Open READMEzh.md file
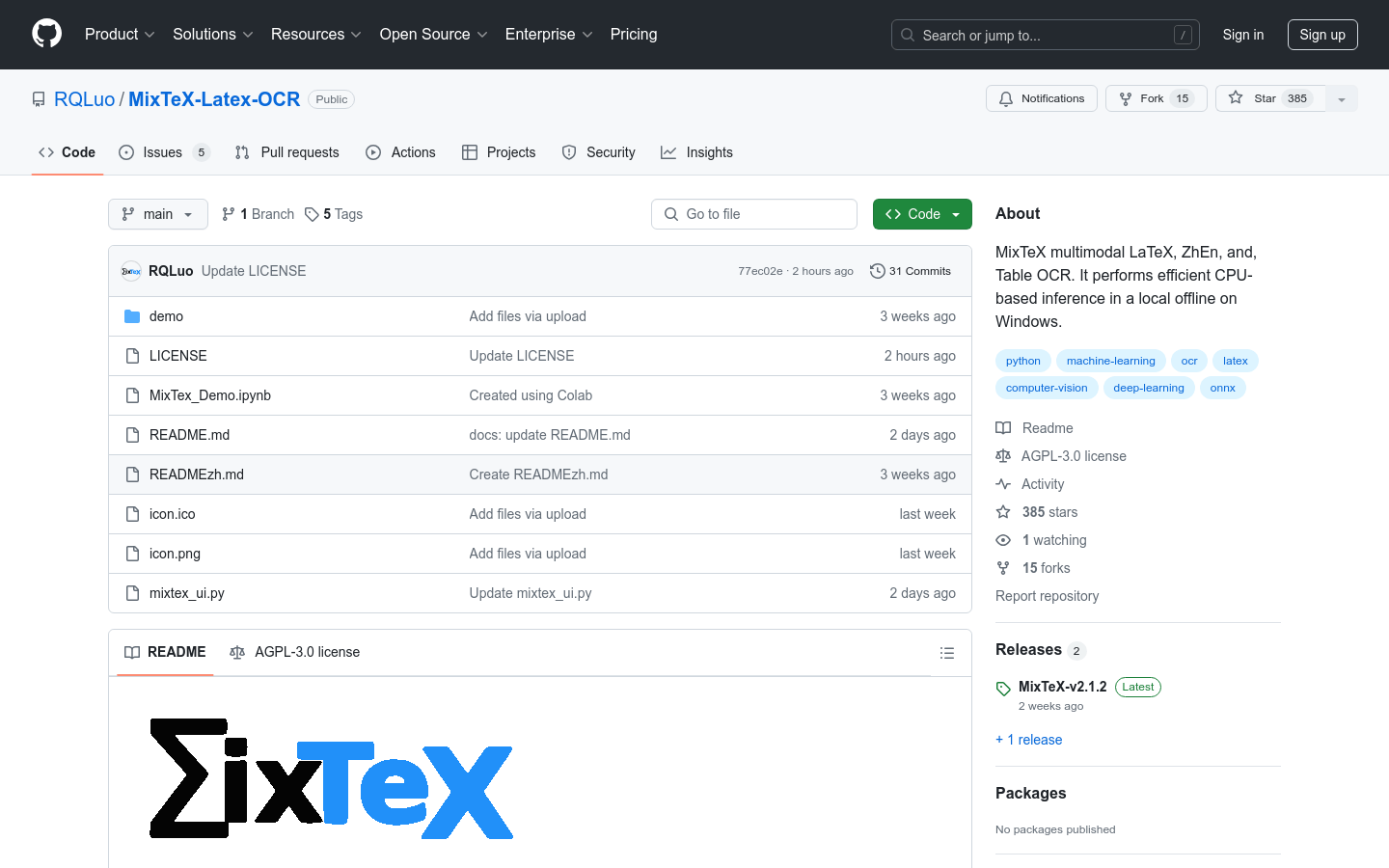Viewport: 1389px width, 868px height. 197,475
